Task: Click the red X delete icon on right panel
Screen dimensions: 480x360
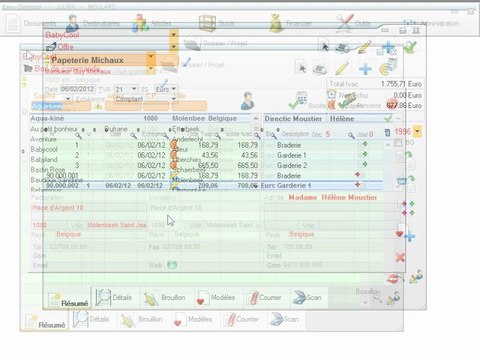Action: [400, 257]
